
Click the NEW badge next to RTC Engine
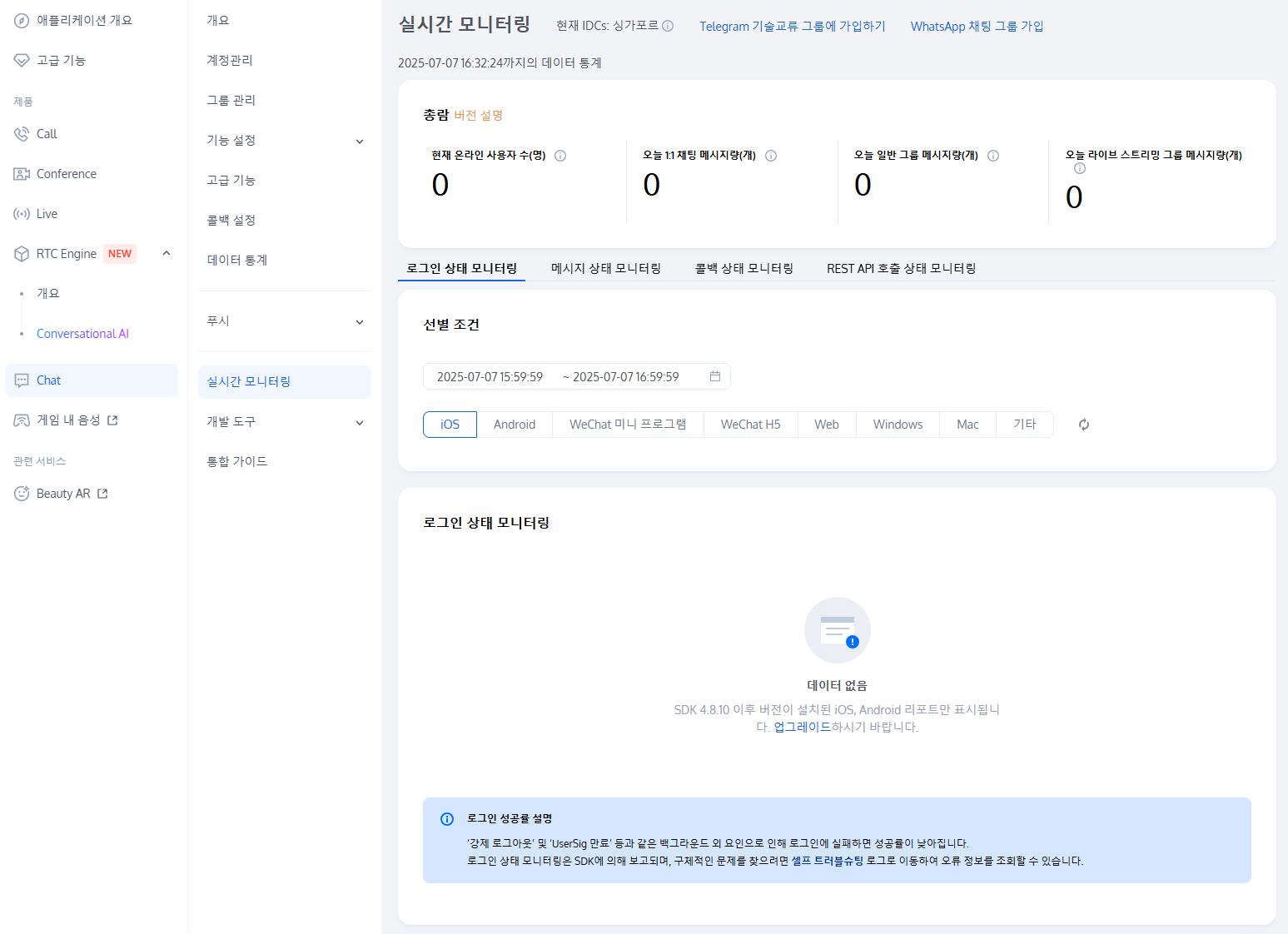click(x=120, y=254)
